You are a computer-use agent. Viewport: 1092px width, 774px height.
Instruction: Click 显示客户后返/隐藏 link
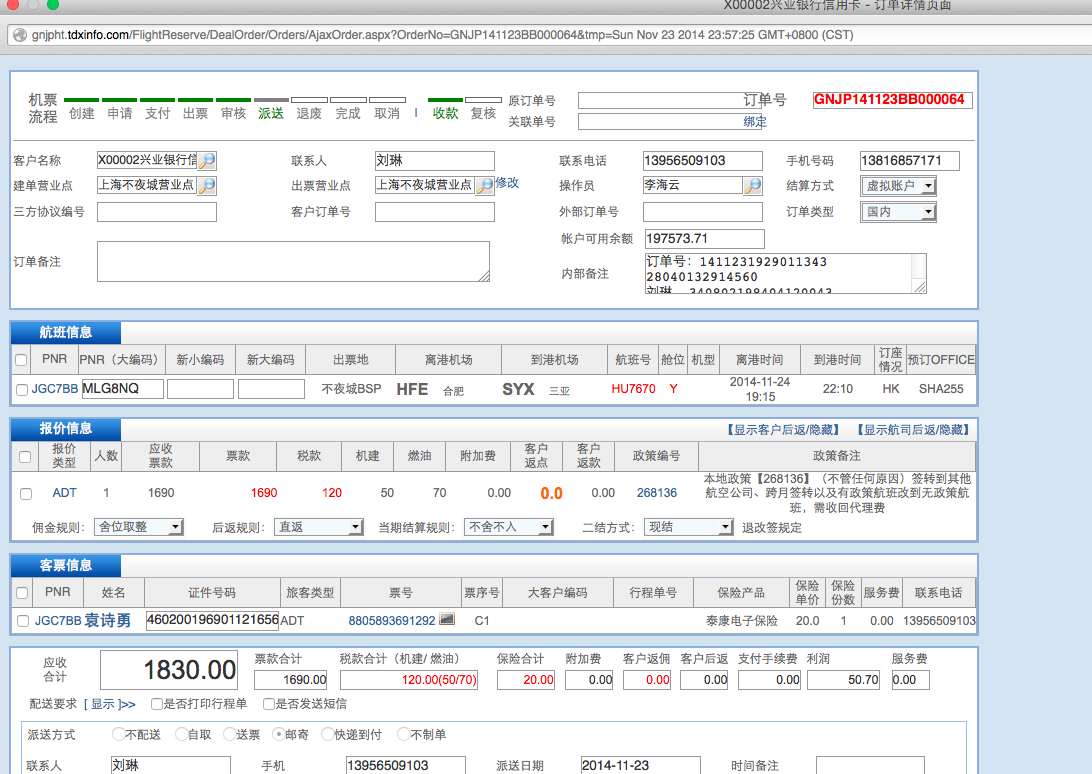[x=783, y=430]
